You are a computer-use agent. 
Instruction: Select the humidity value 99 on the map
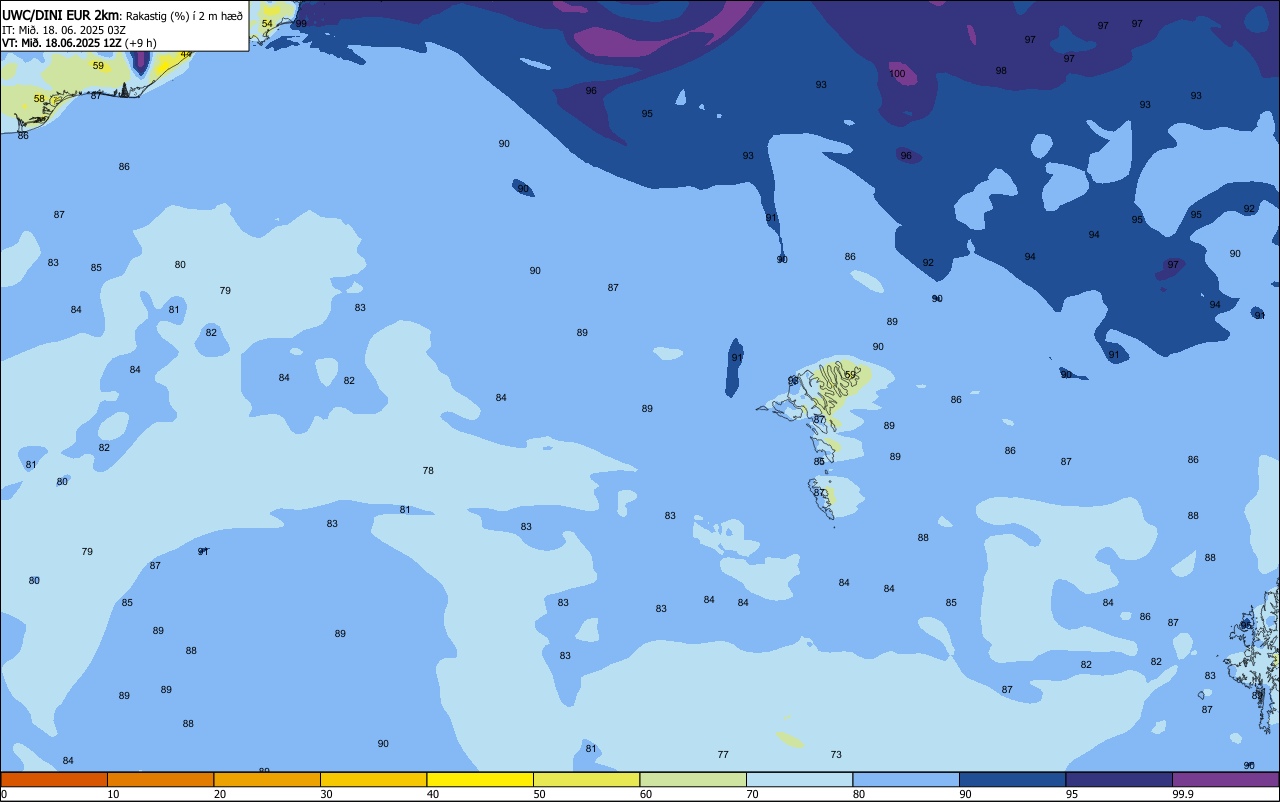click(x=301, y=23)
